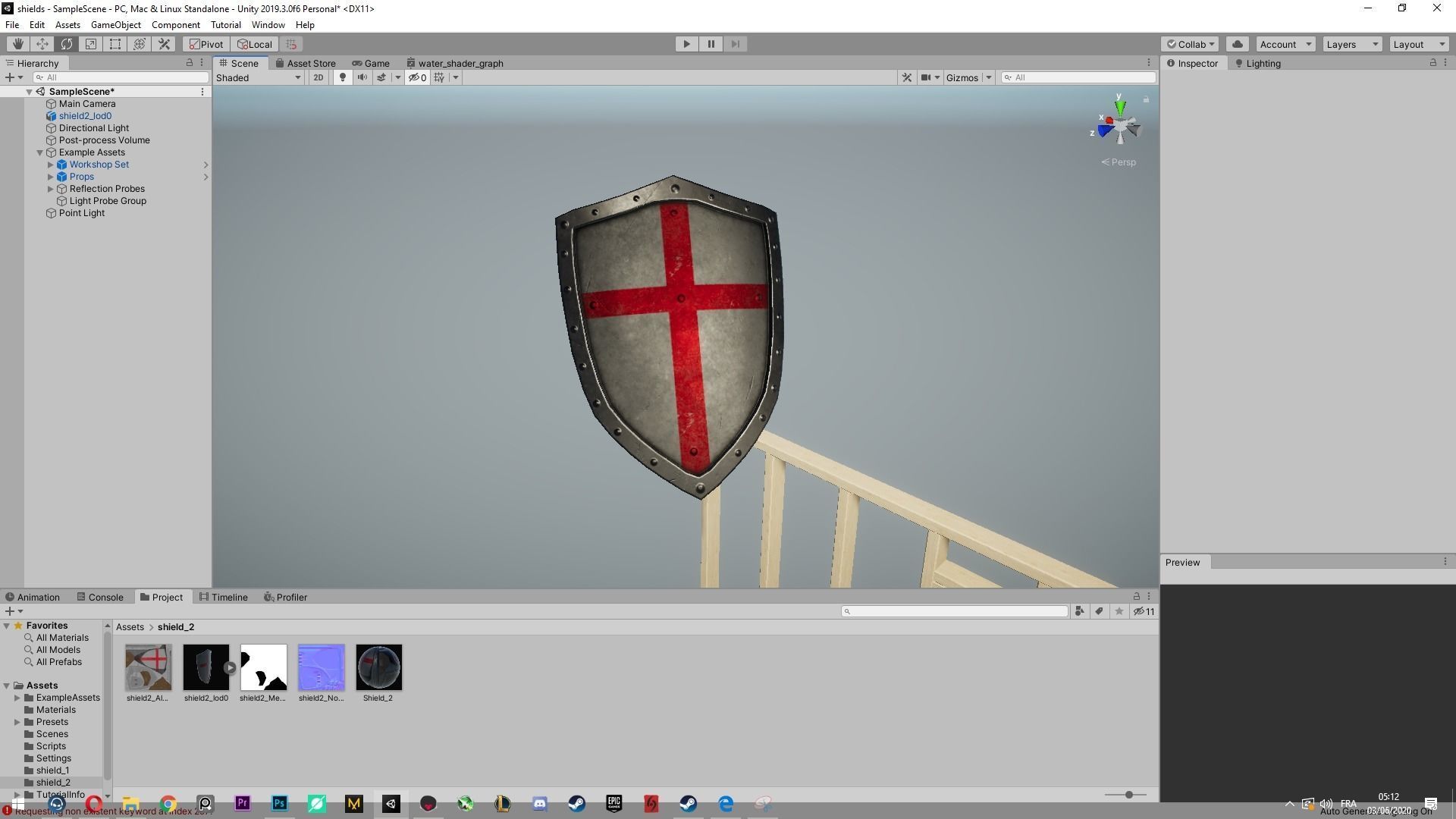The height and width of the screenshot is (819, 1456).
Task: Pause the game playback
Action: [711, 44]
